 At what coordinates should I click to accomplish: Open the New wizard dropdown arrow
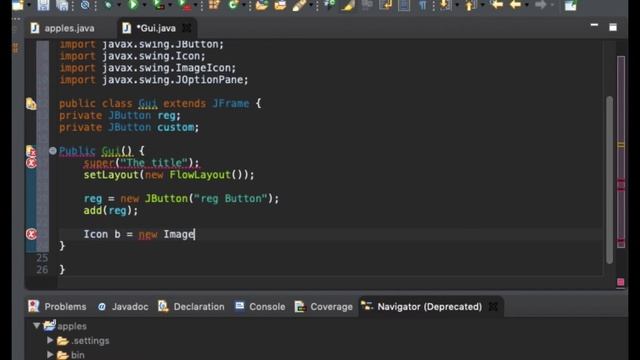pyautogui.click(x=29, y=5)
